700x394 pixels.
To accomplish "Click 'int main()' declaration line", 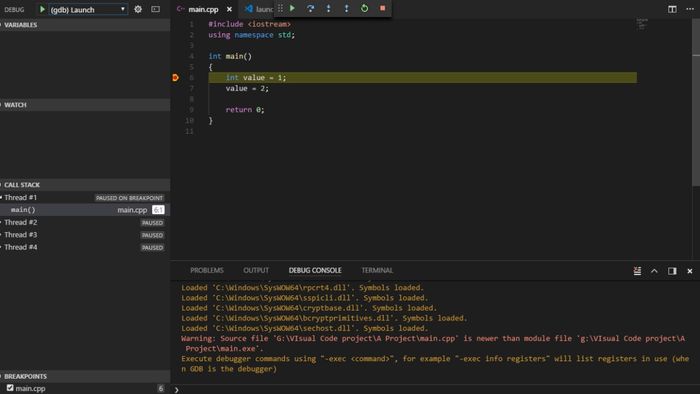I will [x=230, y=56].
